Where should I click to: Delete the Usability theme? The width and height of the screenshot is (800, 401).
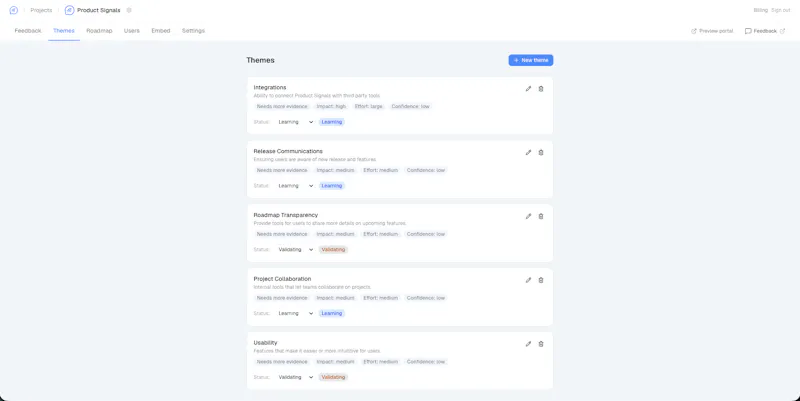541,344
